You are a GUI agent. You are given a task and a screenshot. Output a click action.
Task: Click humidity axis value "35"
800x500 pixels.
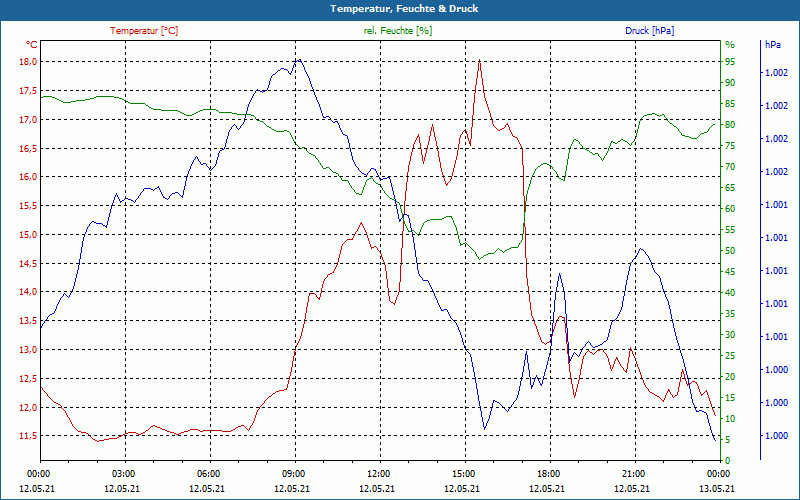click(x=730, y=314)
